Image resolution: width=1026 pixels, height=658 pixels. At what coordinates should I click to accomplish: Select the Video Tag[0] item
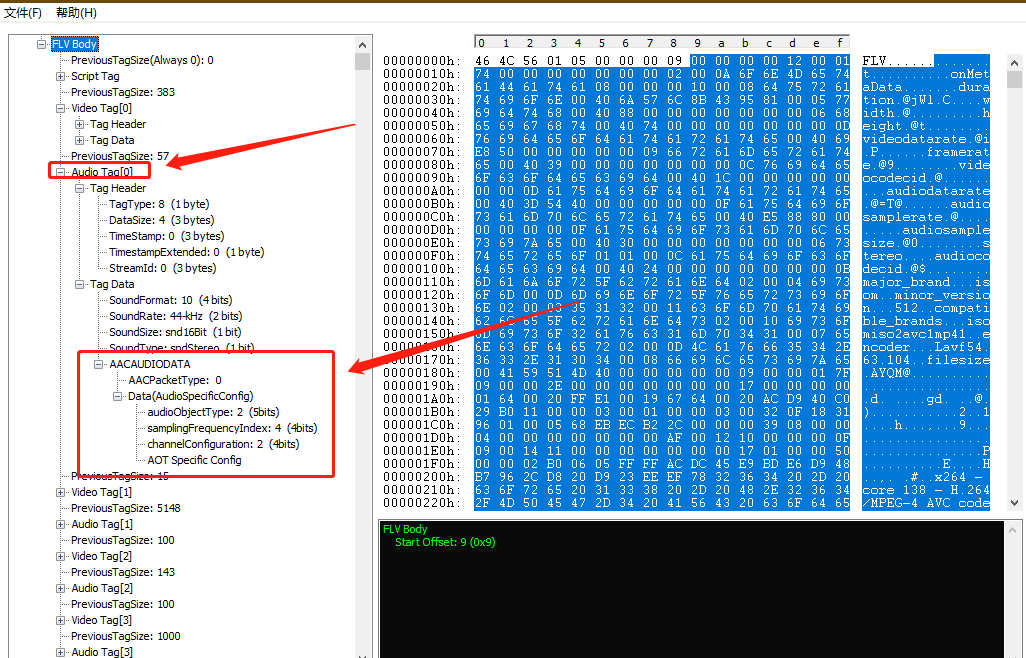101,109
